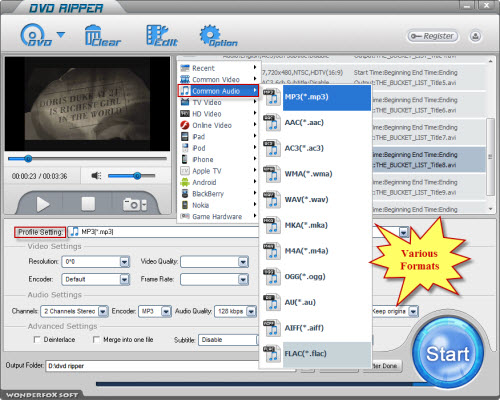Open the Keep original dropdown
The image size is (500, 400).
click(413, 311)
